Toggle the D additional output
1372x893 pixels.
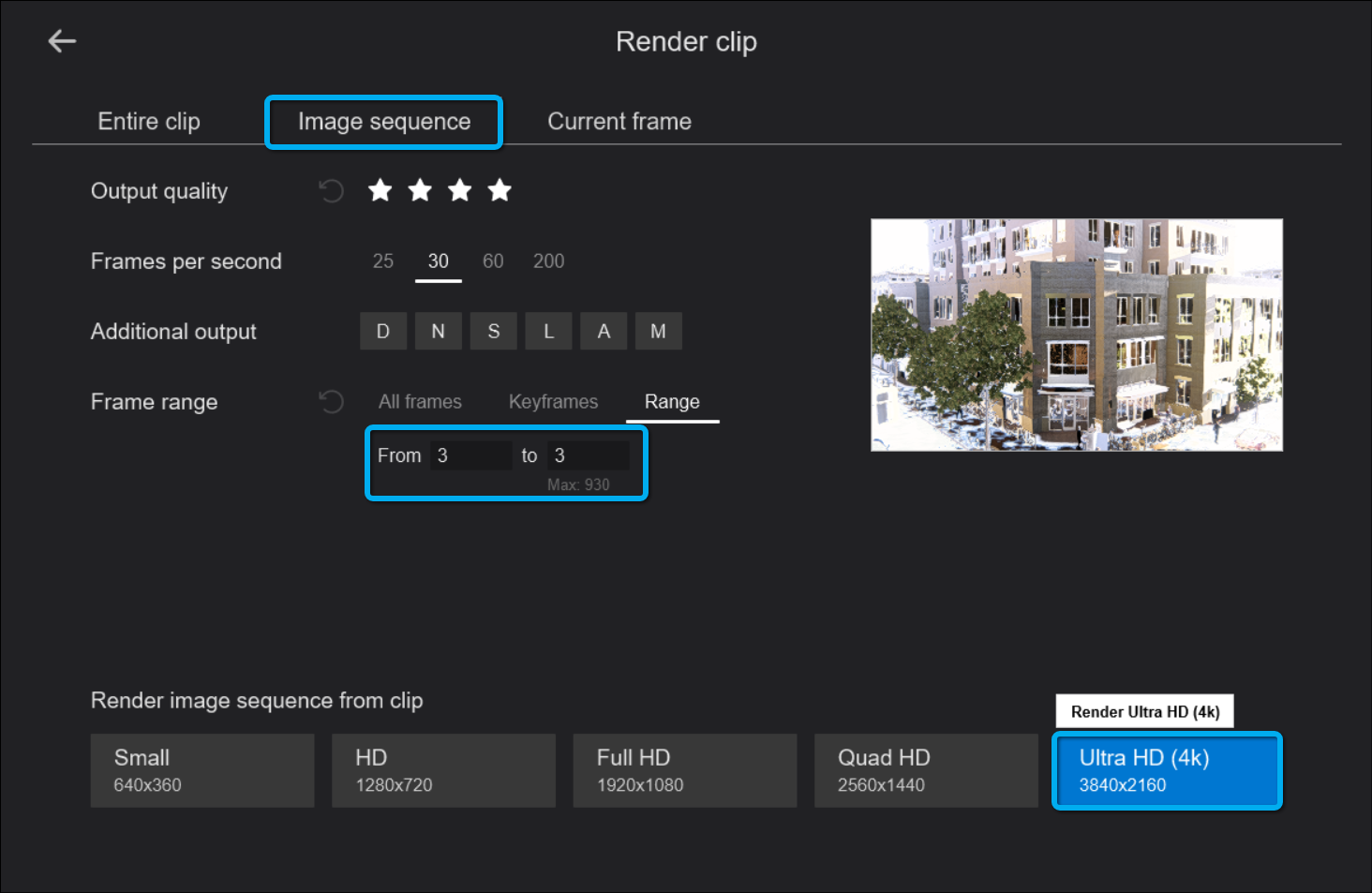pos(383,332)
